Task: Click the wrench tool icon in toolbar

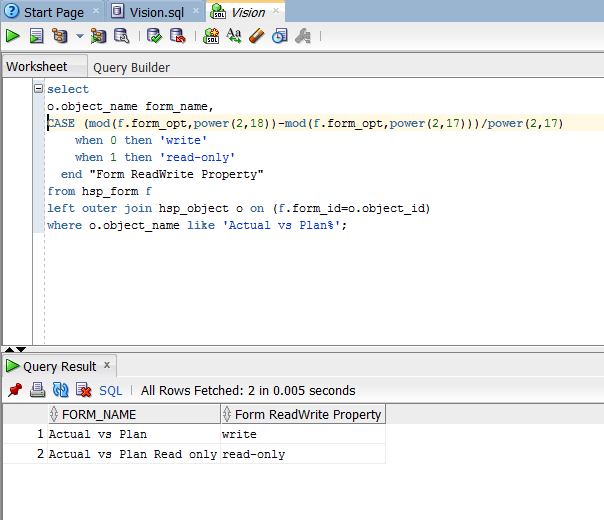Action: 303,36
